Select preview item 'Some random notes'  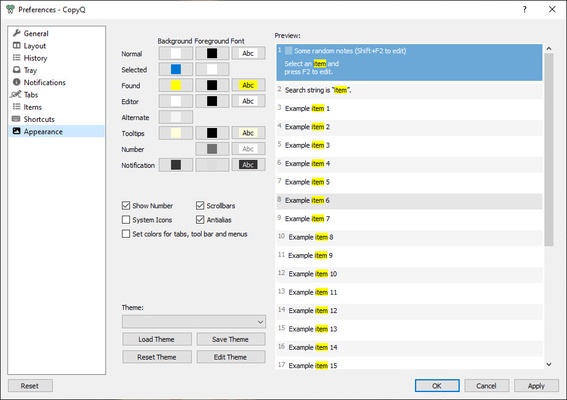(x=409, y=62)
